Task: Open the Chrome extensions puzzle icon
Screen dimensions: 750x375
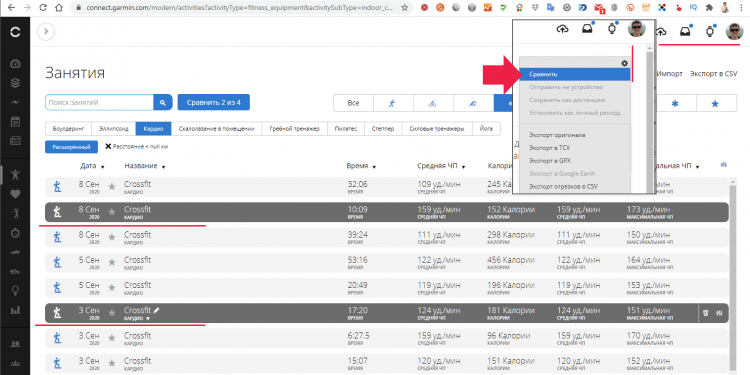Action: click(709, 8)
